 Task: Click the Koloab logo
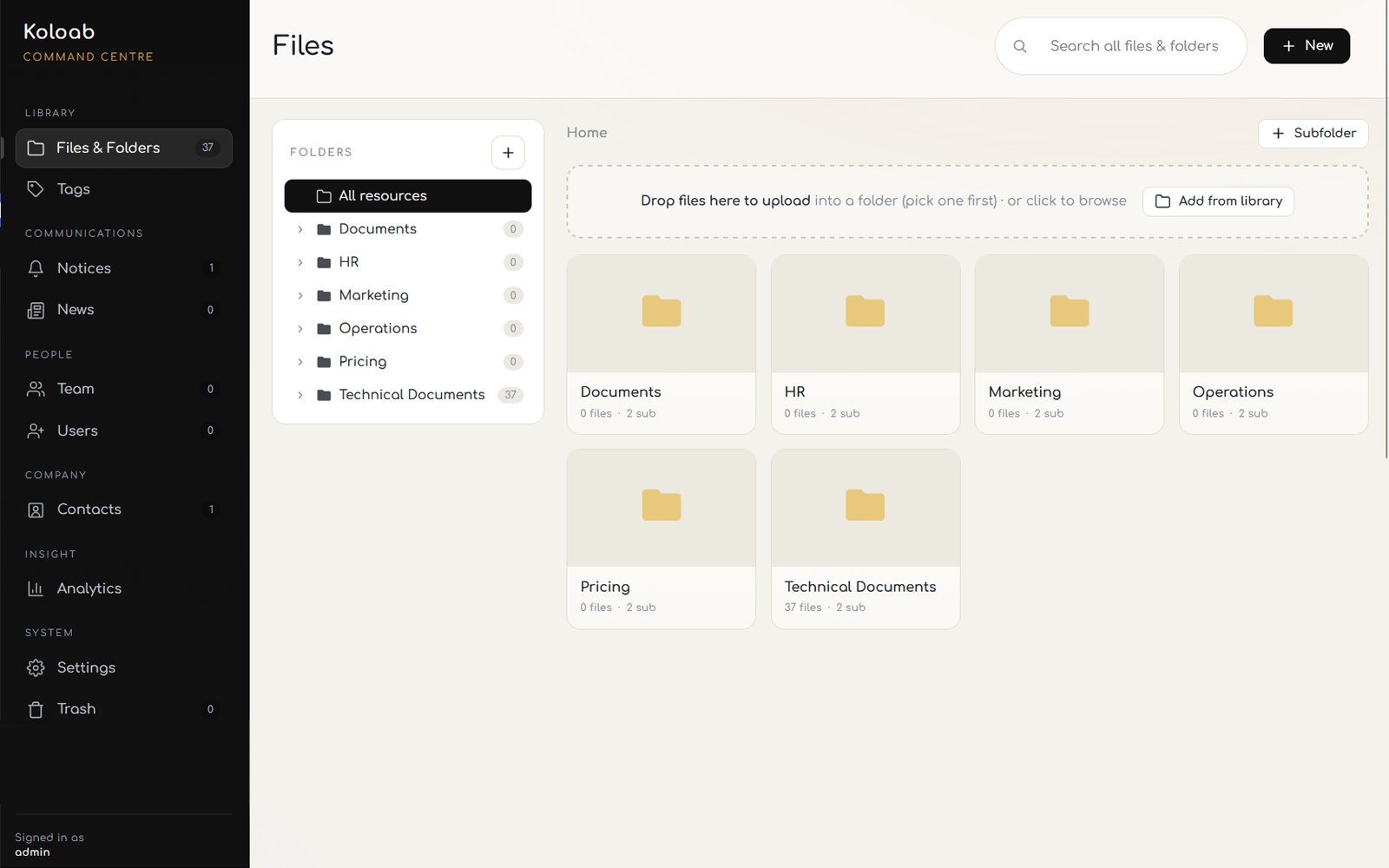coord(59,32)
